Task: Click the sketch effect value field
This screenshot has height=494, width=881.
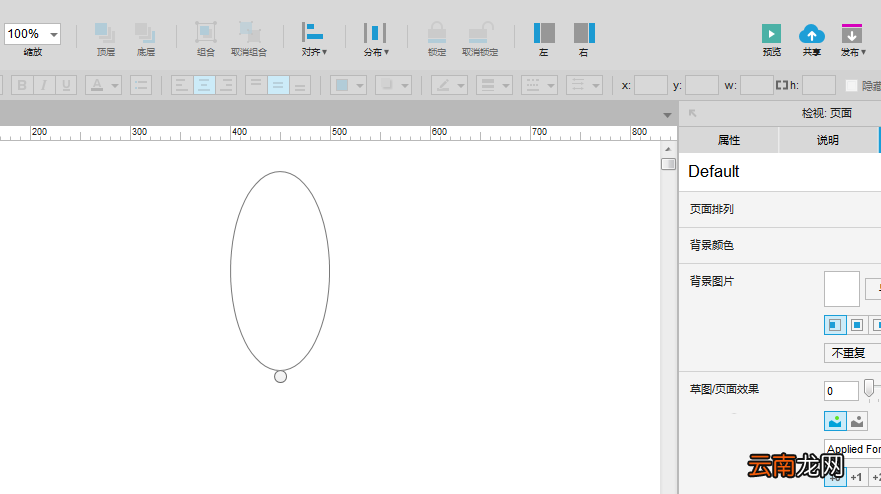Action: point(841,391)
